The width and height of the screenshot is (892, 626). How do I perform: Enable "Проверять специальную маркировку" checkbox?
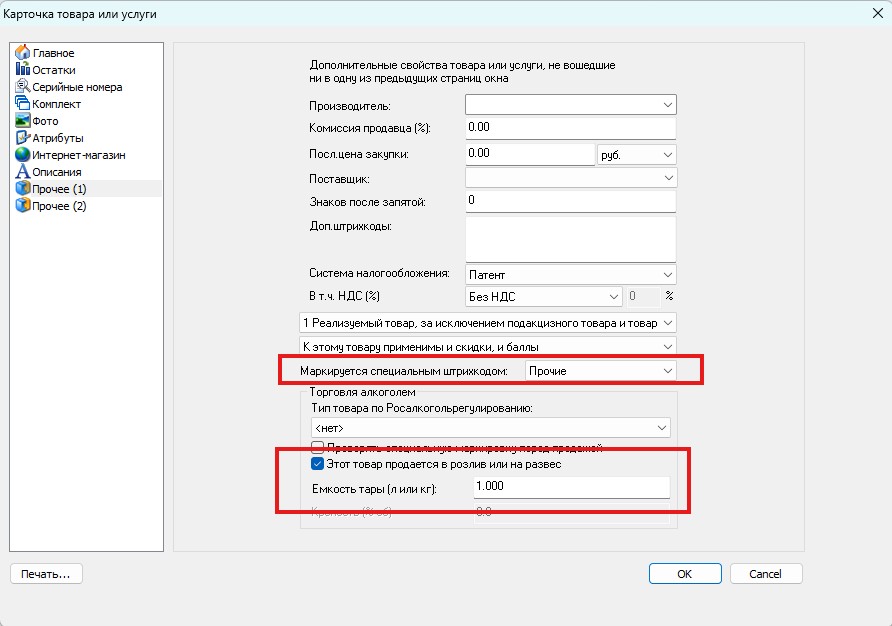pos(318,447)
